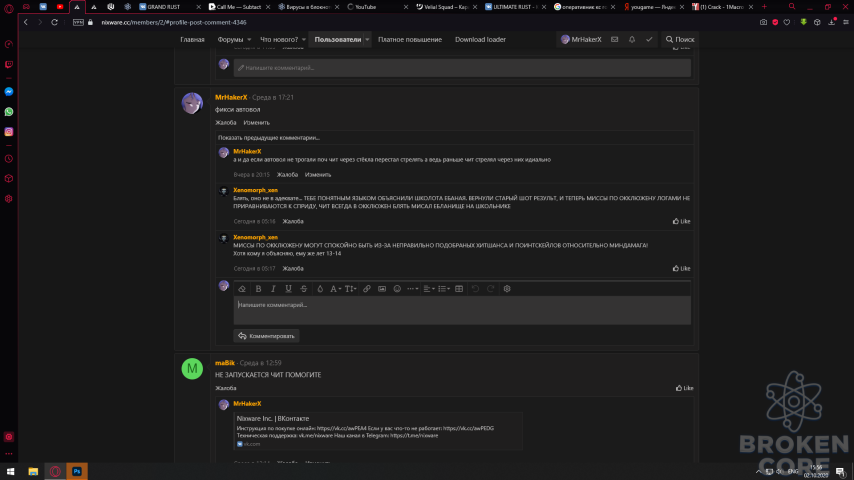
Task: Click Показать предыдущие комментарии link
Action: [x=269, y=138]
